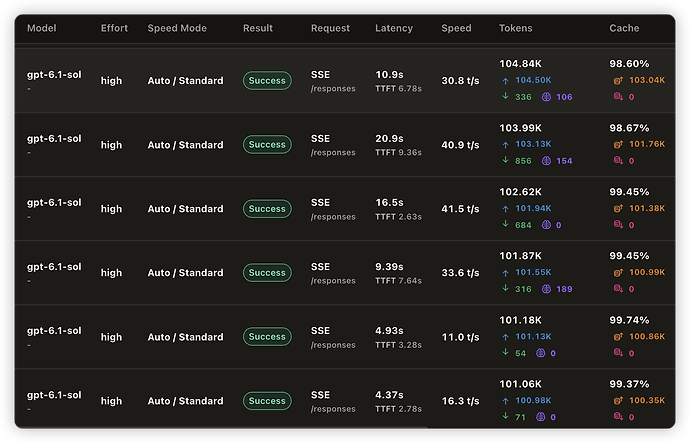Click the pink cache-write icon in the 99.37% row

[618, 416]
